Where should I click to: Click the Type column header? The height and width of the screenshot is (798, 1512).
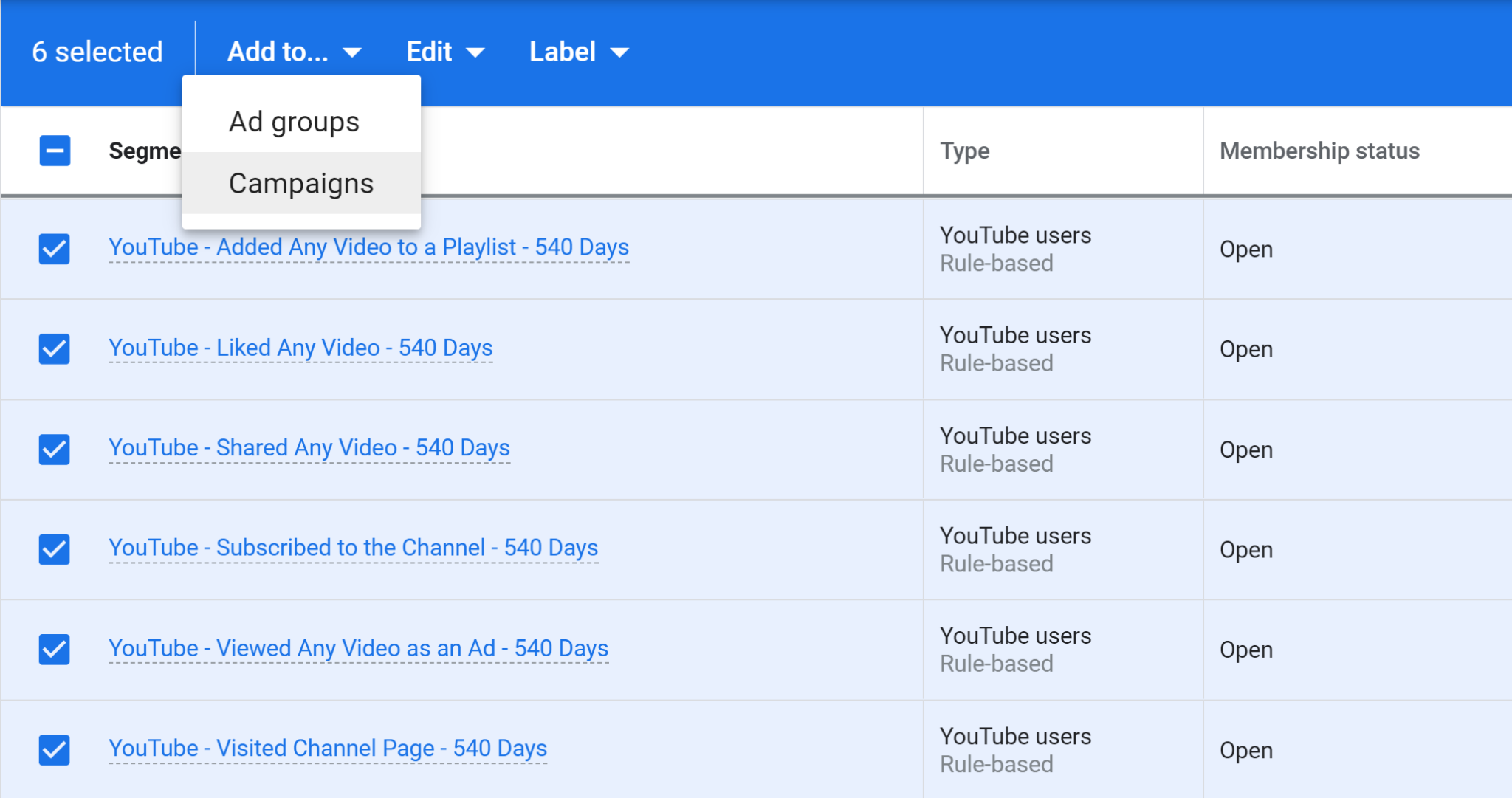(964, 150)
